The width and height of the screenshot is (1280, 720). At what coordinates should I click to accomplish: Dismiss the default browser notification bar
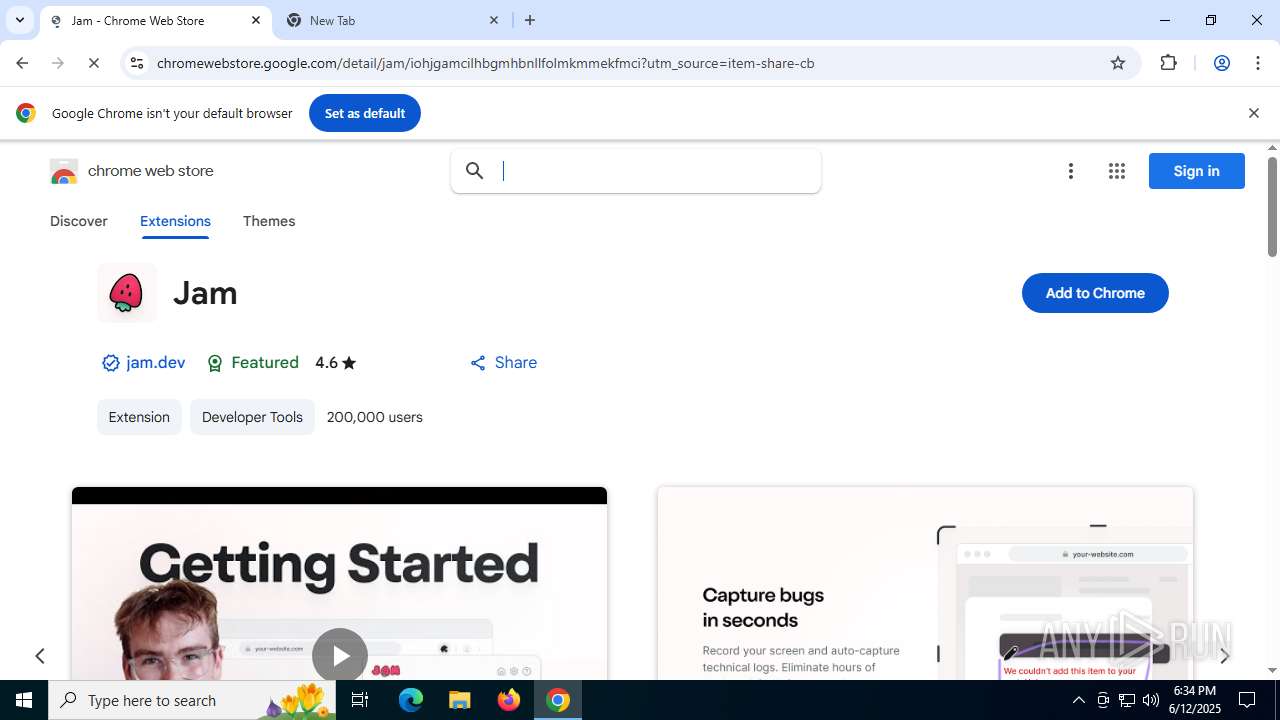pyautogui.click(x=1253, y=113)
